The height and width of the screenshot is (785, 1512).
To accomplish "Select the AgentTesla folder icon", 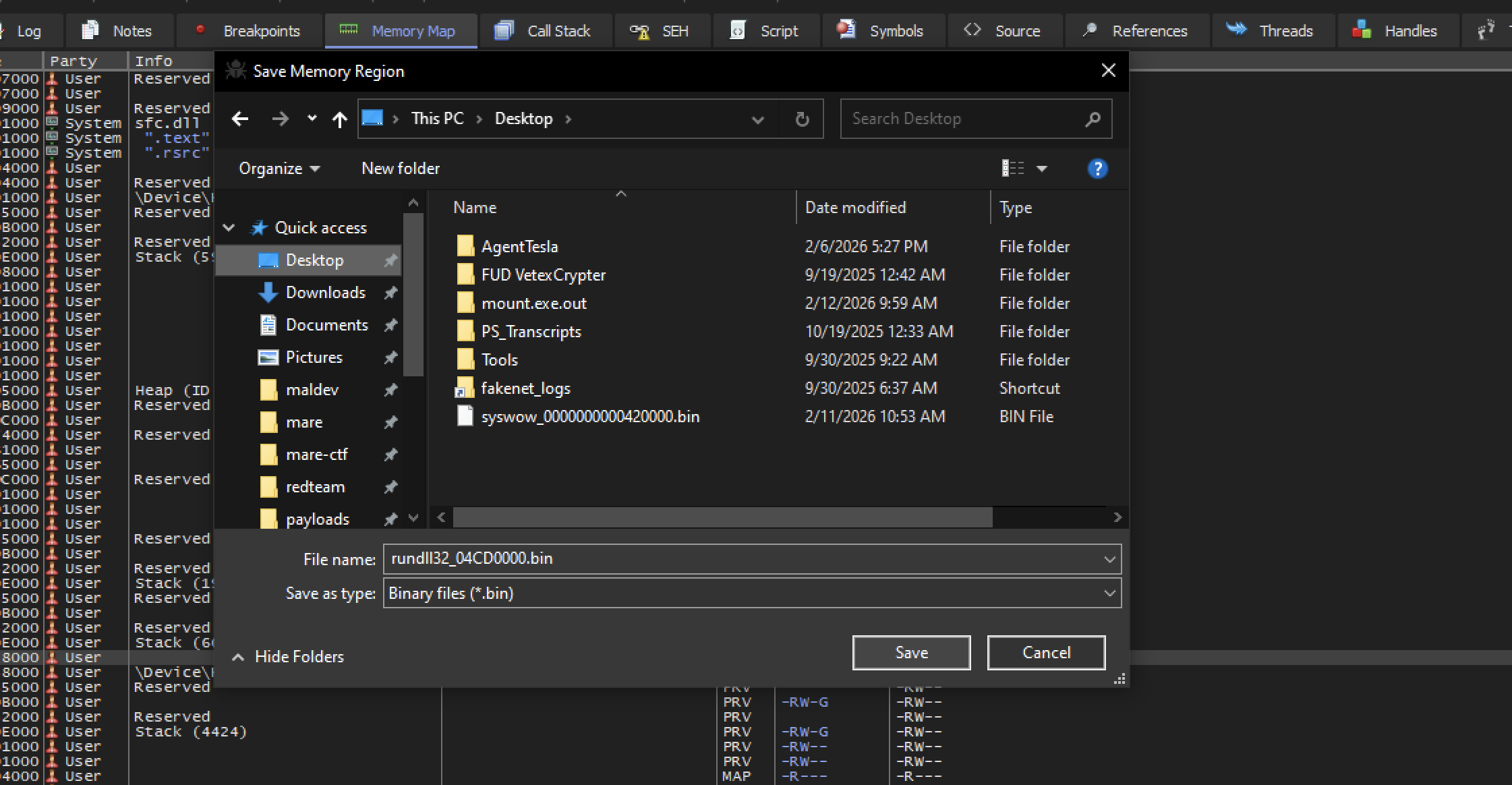I will tap(465, 246).
